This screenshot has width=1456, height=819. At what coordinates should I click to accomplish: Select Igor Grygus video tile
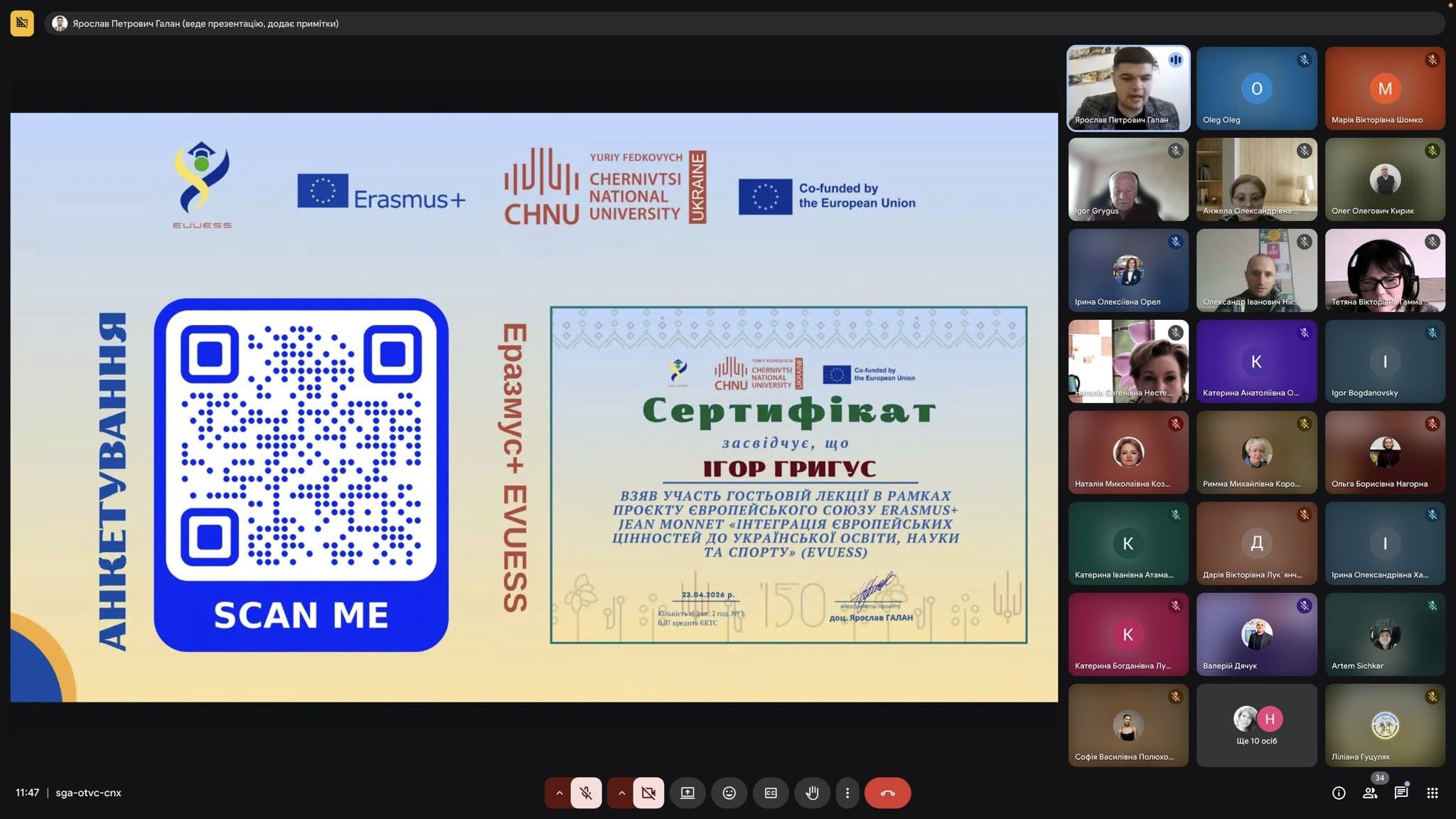[x=1128, y=179]
